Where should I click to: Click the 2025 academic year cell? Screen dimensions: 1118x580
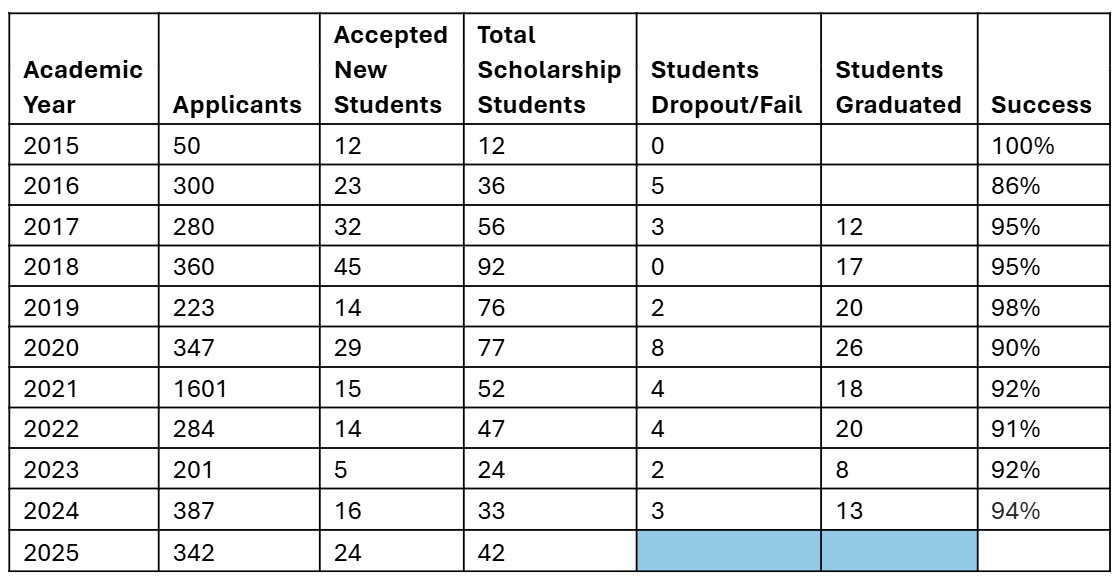[x=83, y=551]
